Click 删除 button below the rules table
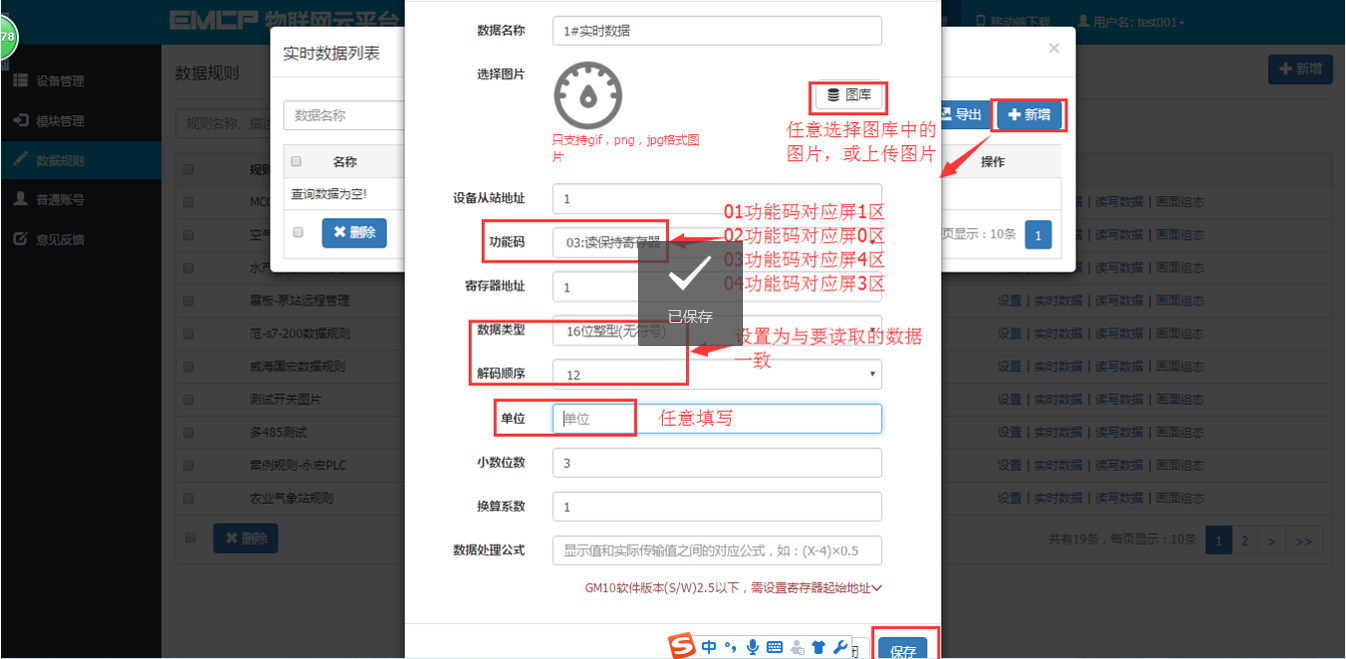The height and width of the screenshot is (659, 1346). [246, 538]
